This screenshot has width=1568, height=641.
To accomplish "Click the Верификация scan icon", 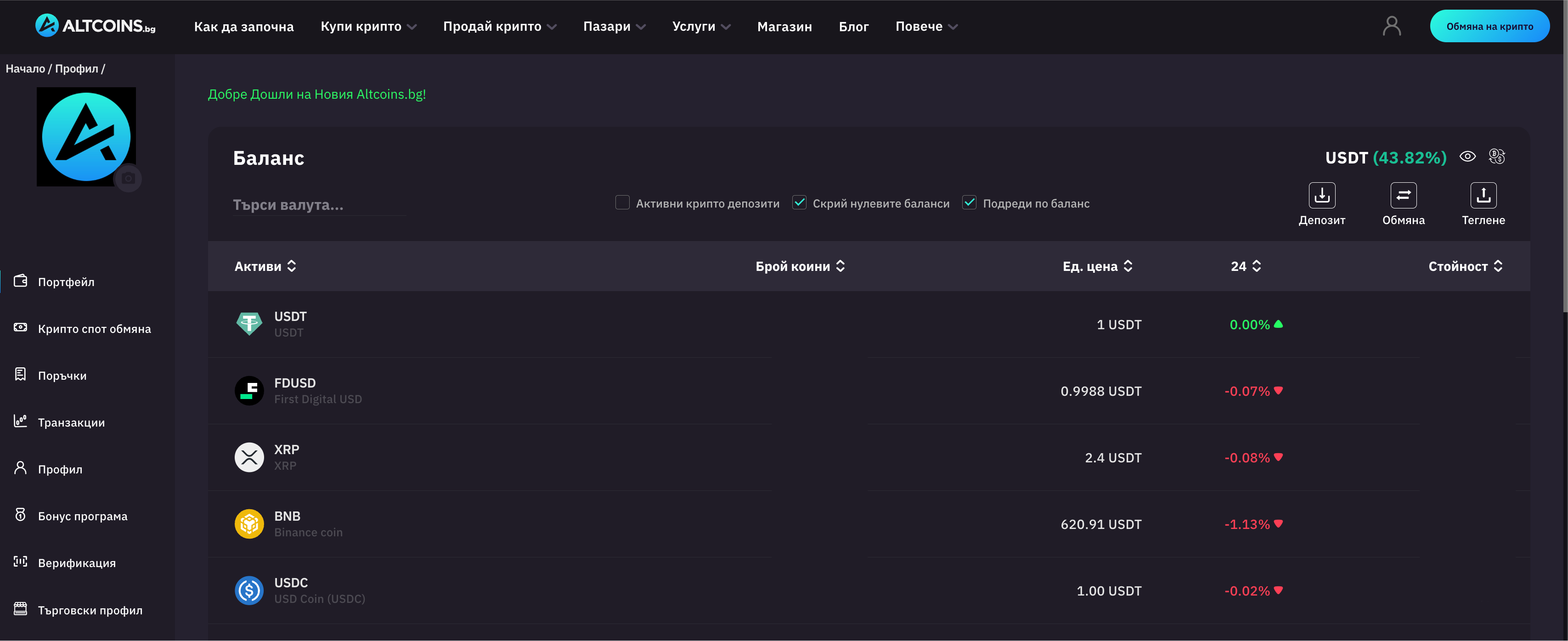I will click(x=21, y=562).
